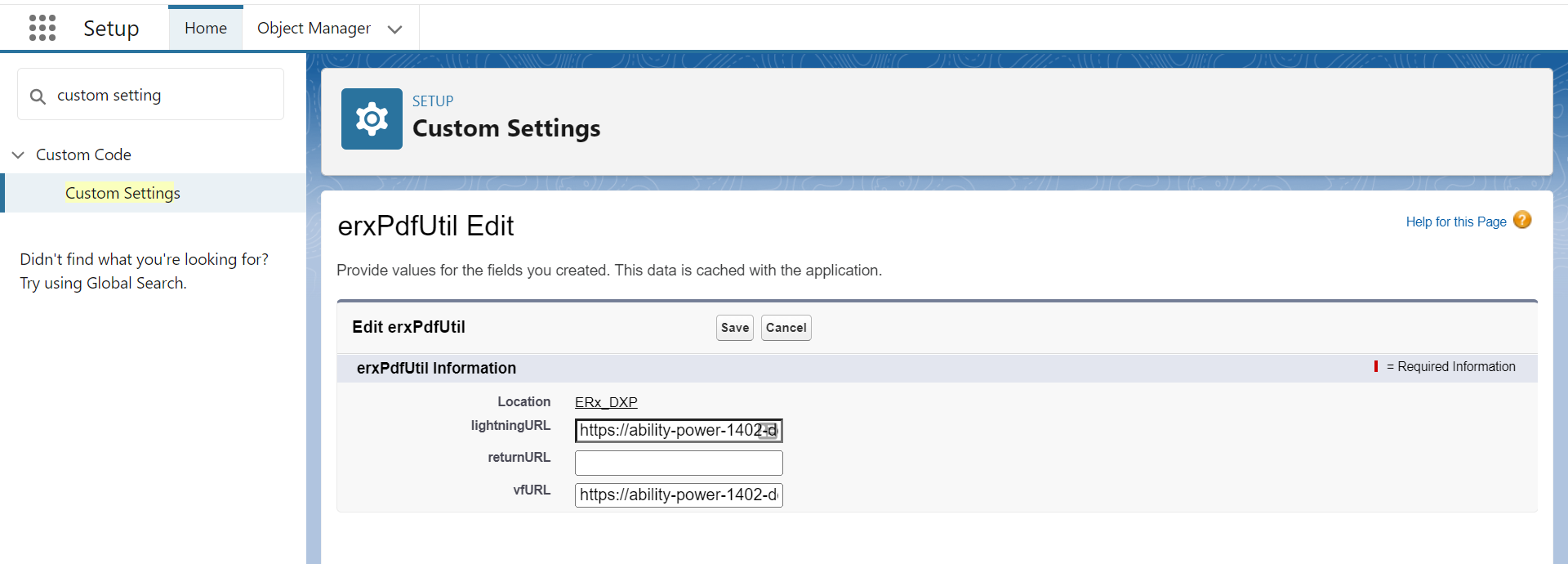Screen dimensions: 1568x564
Task: Switch to the Object Manager tab
Action: click(314, 29)
